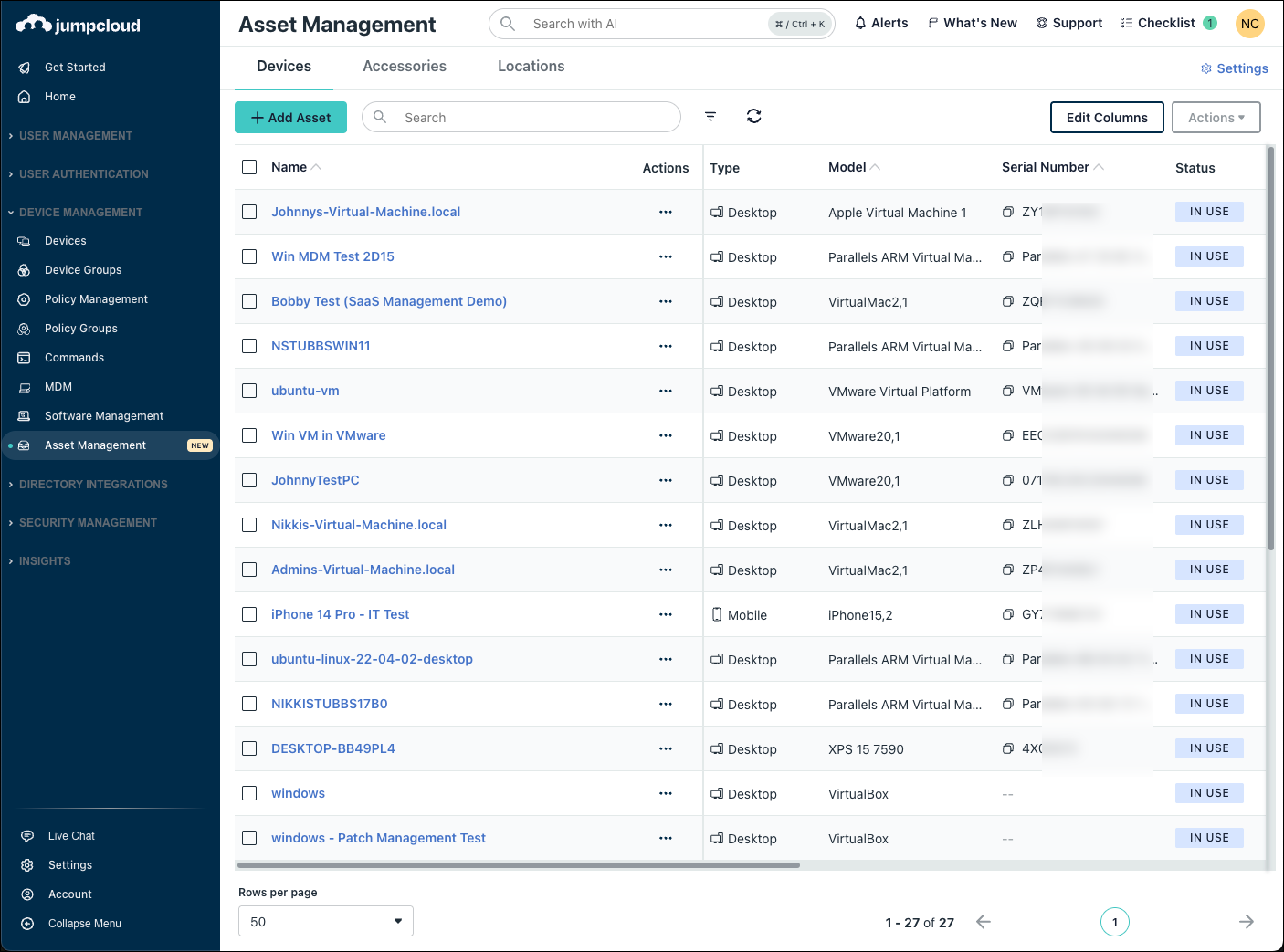The image size is (1284, 952).
Task: Click the Add Asset button
Action: pos(290,118)
